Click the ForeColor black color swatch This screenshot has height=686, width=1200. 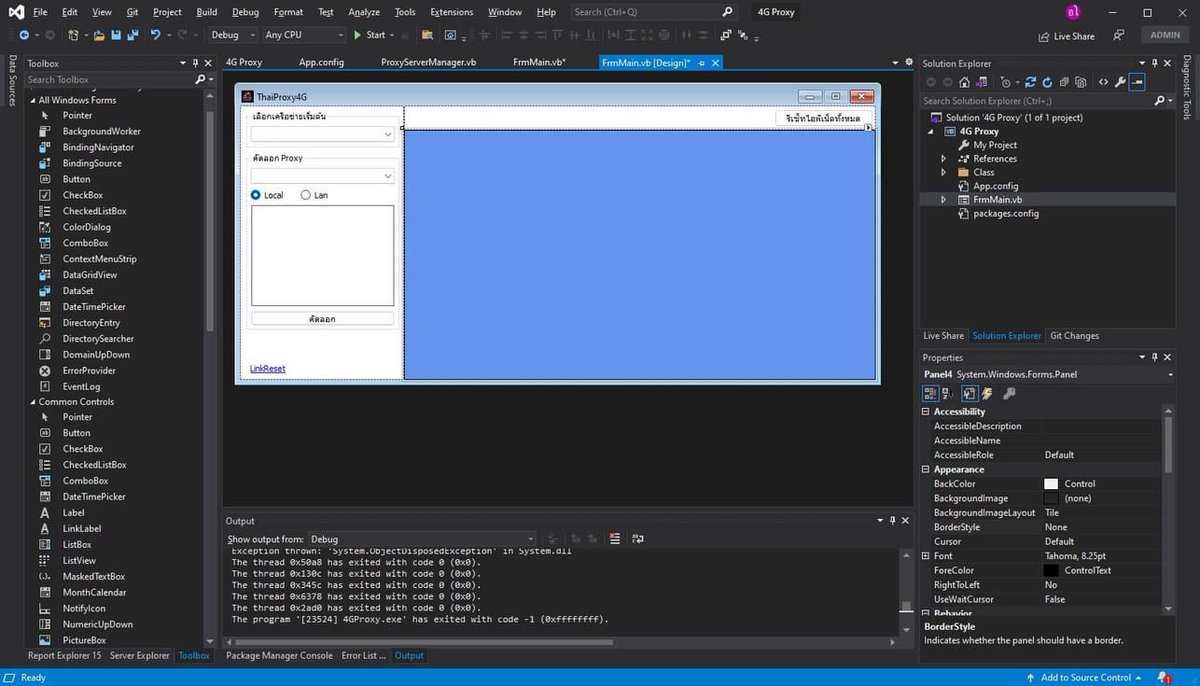point(1051,571)
